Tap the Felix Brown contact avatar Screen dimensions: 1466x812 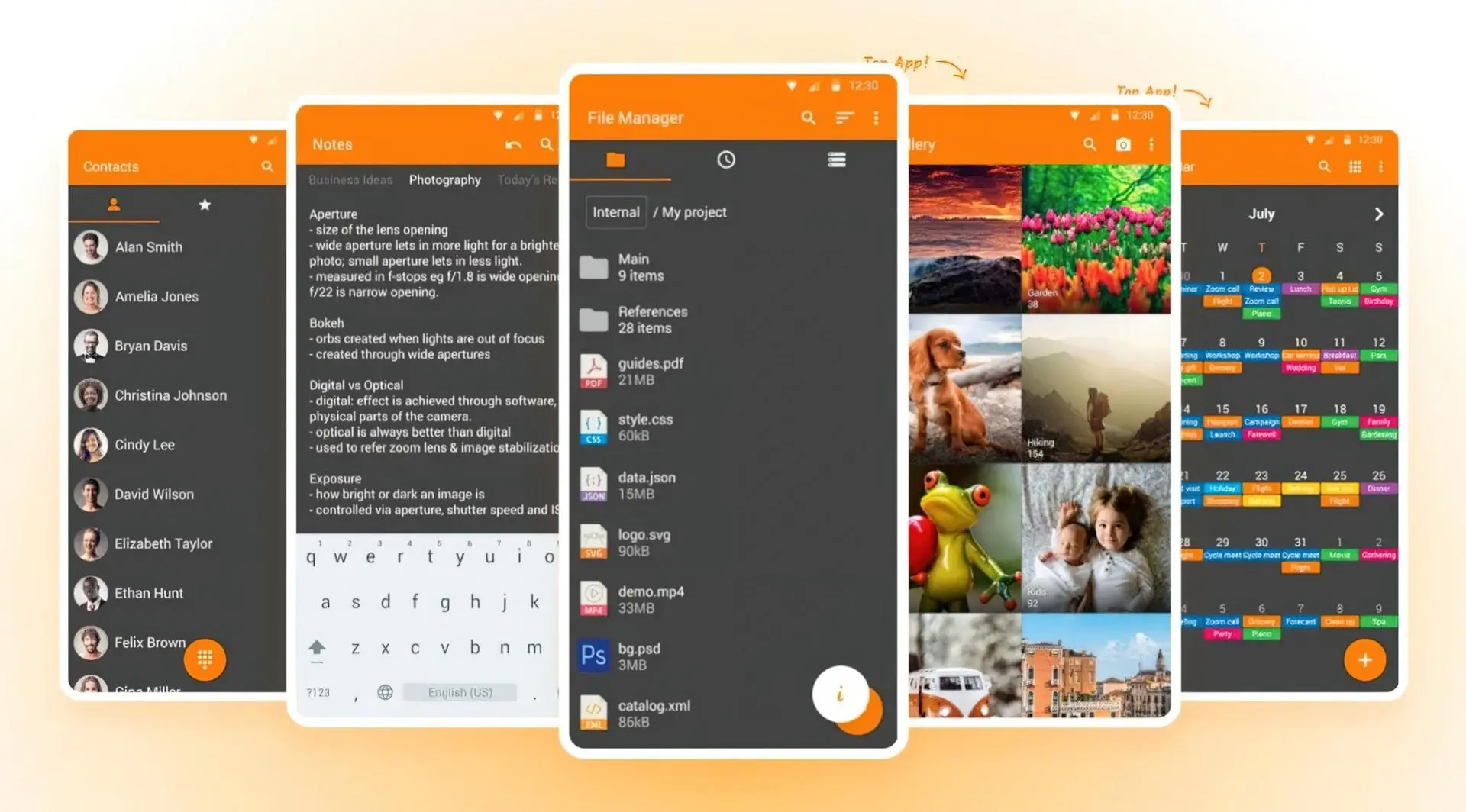coord(91,643)
